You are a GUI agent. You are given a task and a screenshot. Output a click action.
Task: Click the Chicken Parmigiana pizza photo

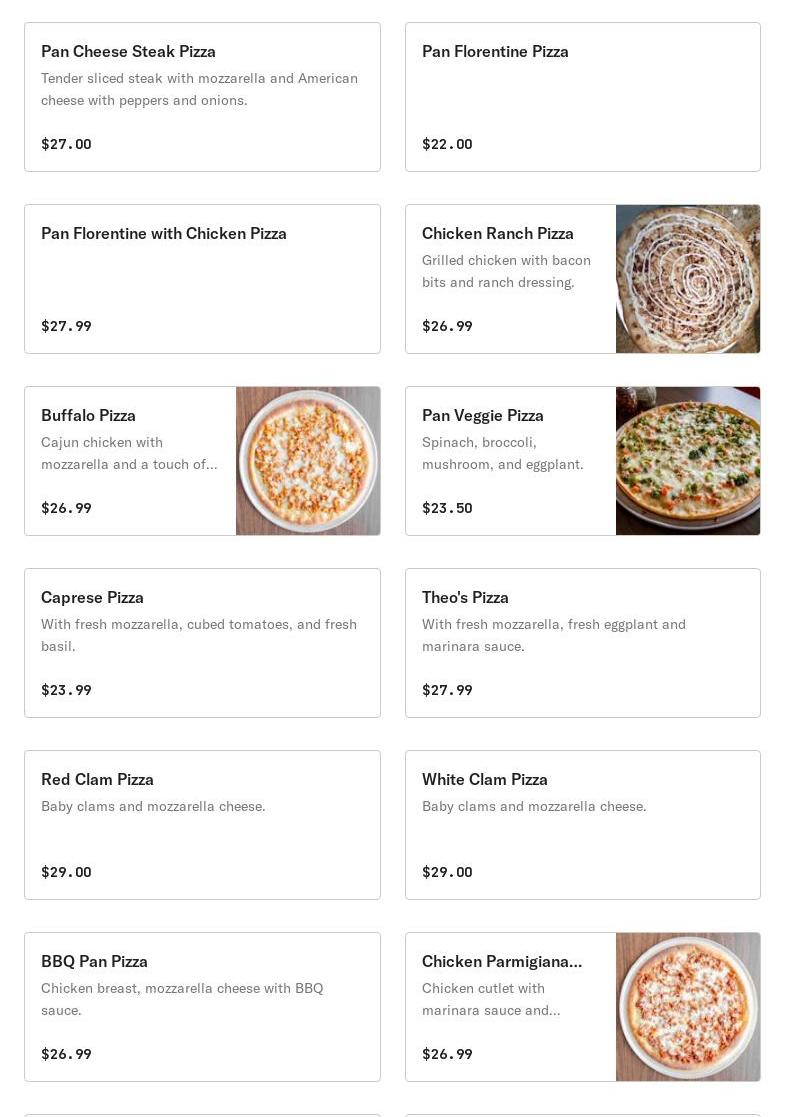(x=688, y=1007)
